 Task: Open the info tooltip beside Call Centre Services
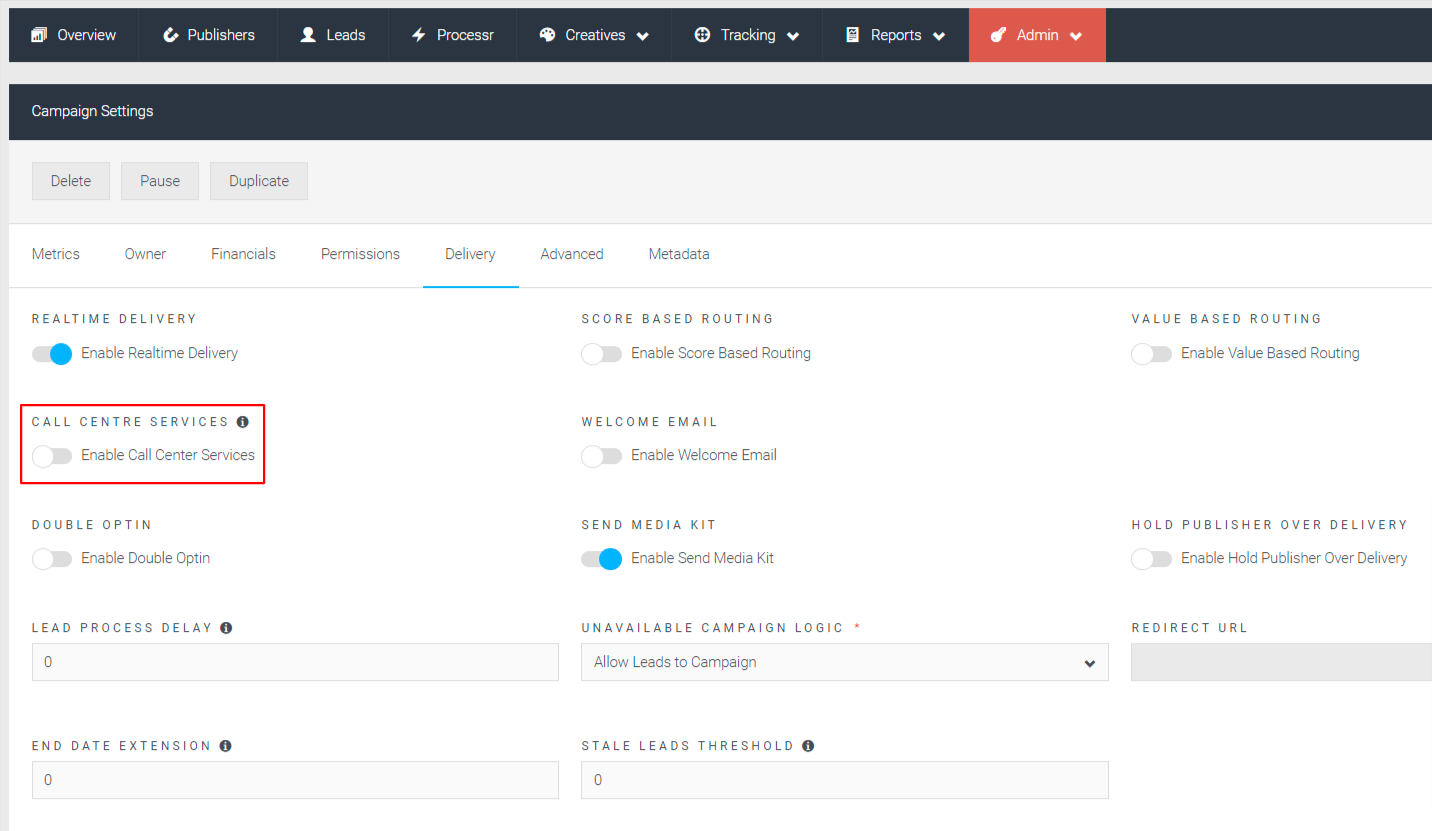pyautogui.click(x=243, y=421)
